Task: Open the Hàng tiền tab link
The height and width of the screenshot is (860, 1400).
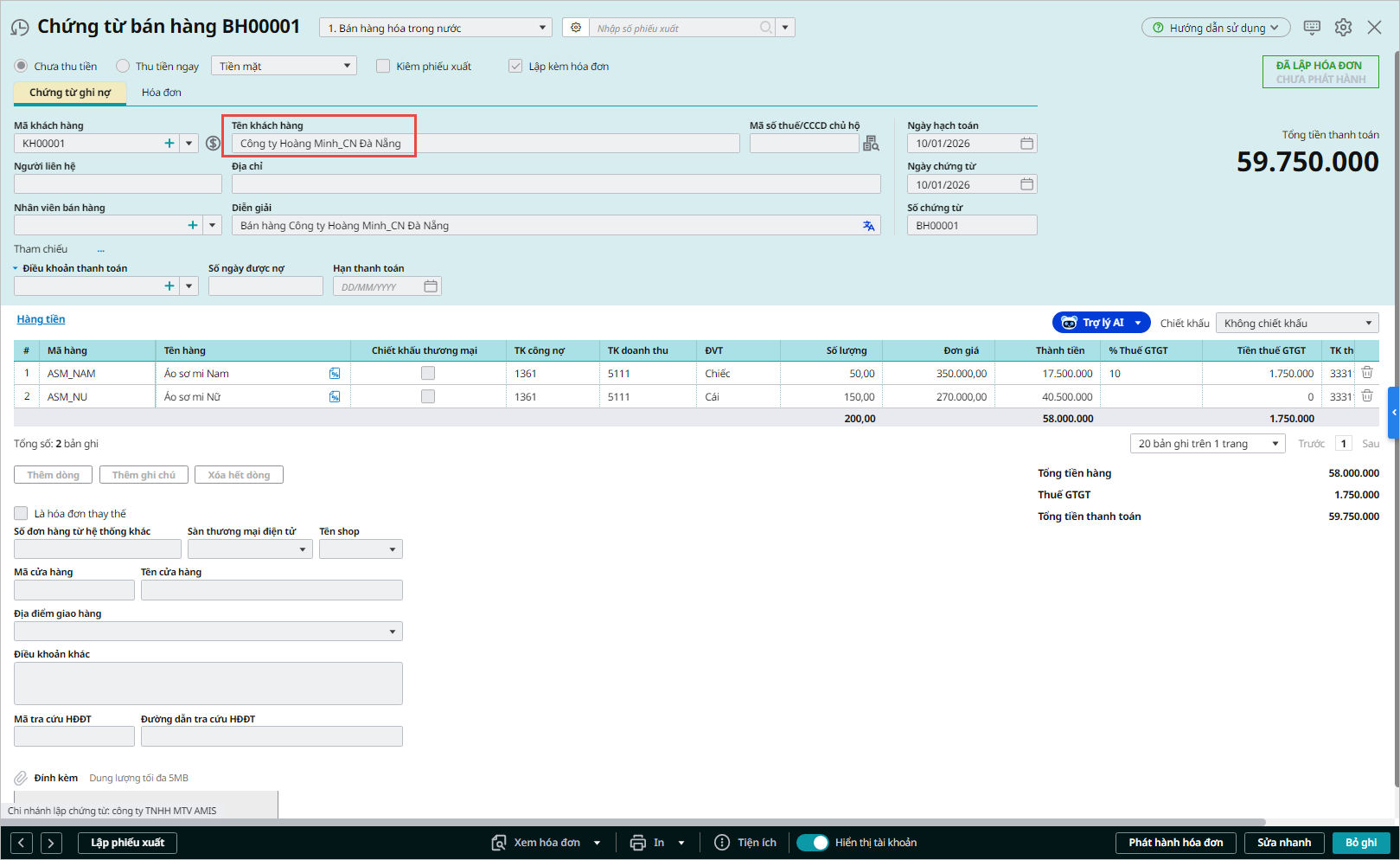Action: [x=41, y=319]
